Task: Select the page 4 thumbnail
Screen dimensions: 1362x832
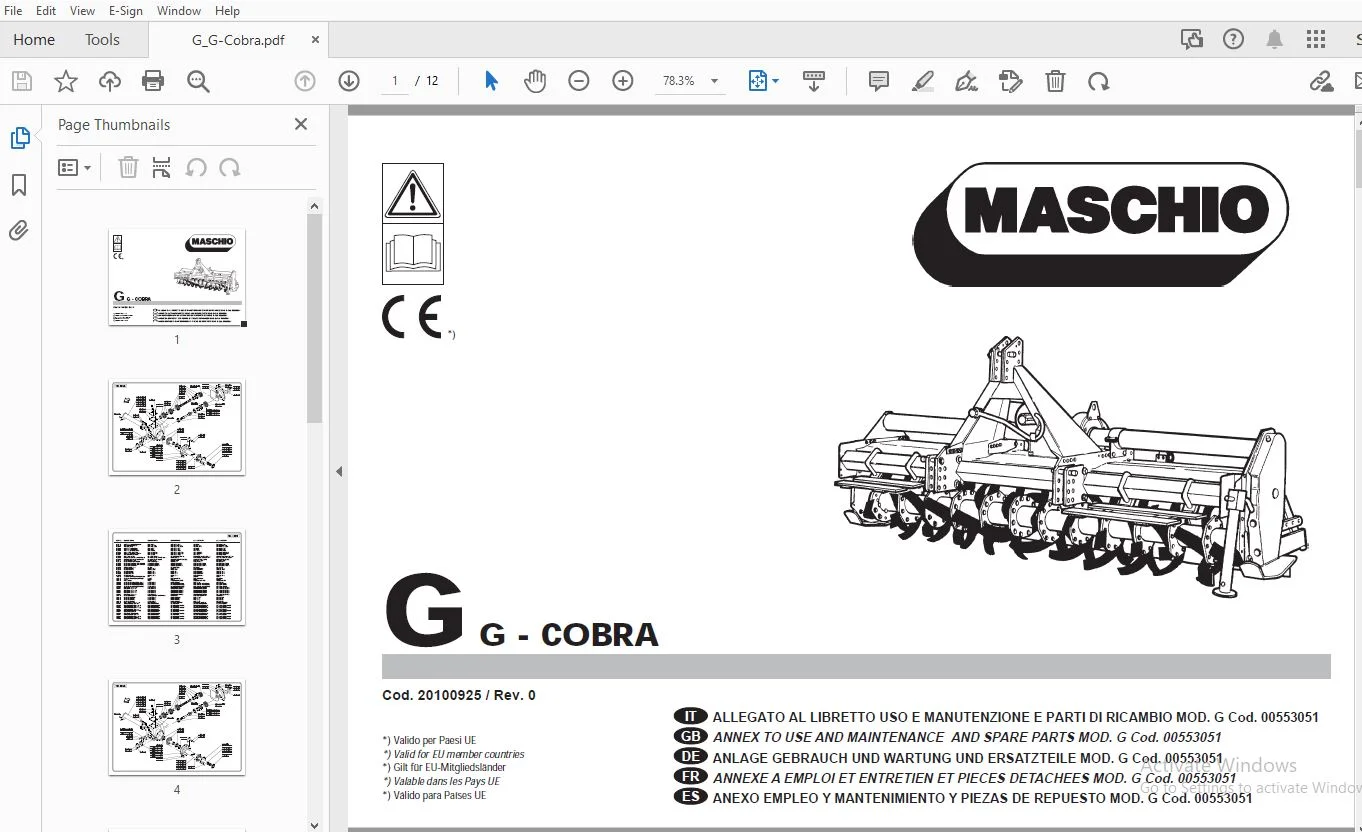Action: pos(177,727)
